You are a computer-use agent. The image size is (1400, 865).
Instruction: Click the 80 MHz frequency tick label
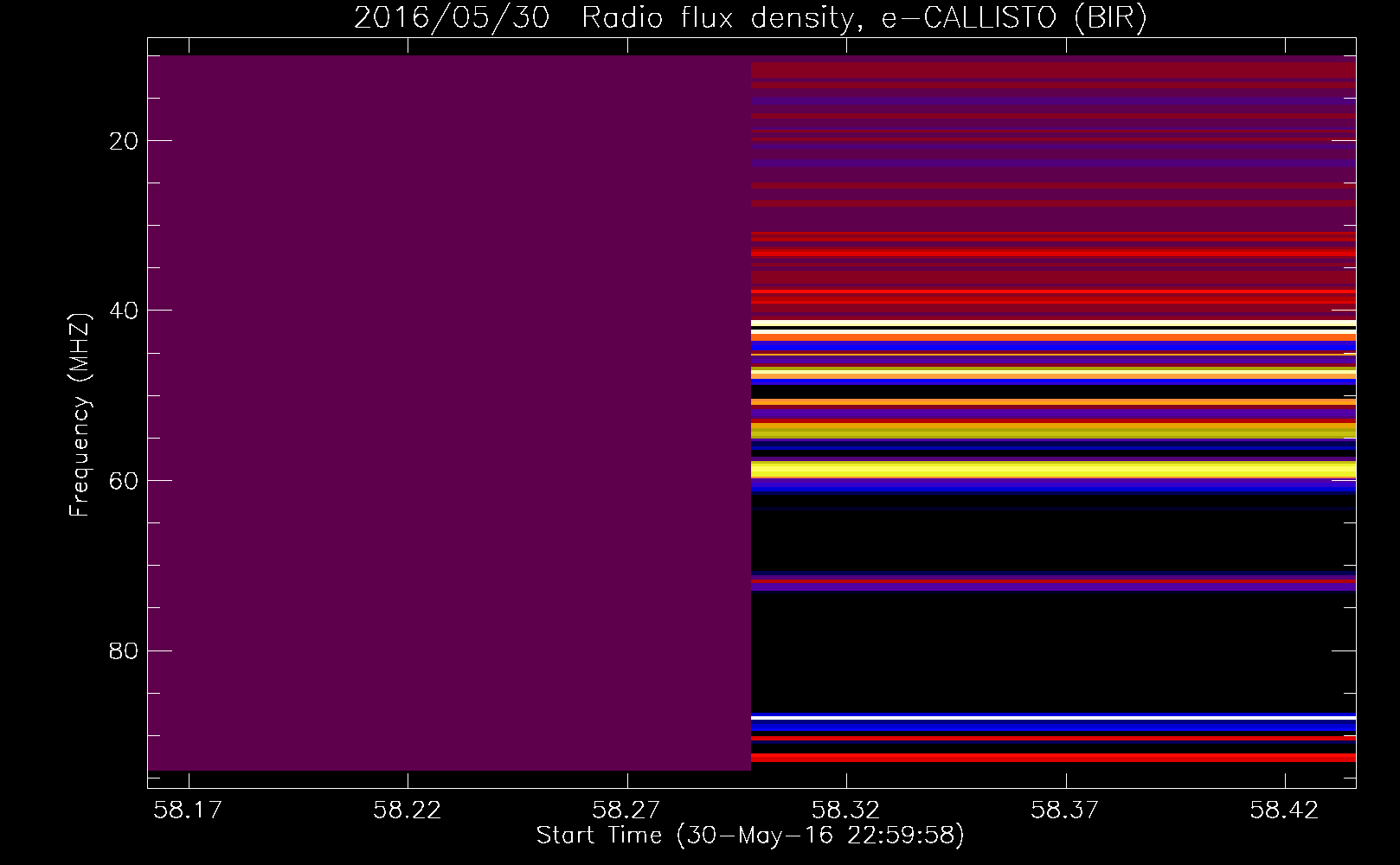click(x=125, y=650)
